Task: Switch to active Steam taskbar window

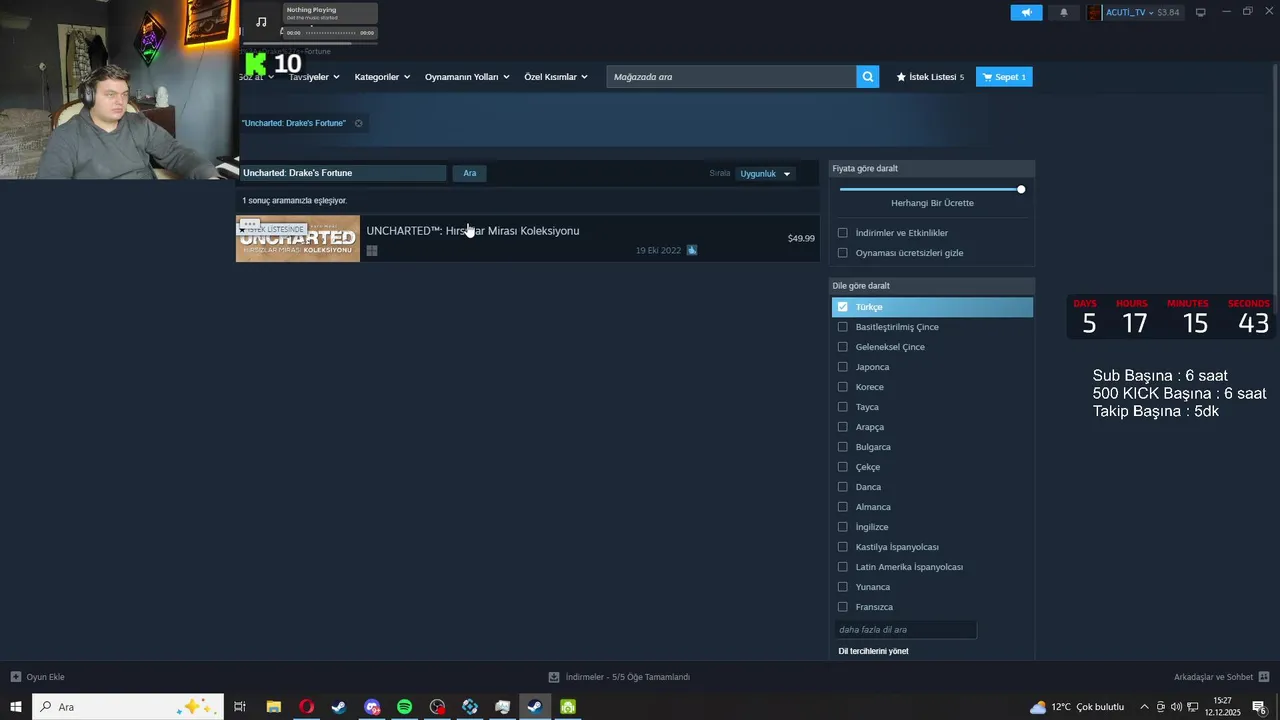Action: coord(535,707)
